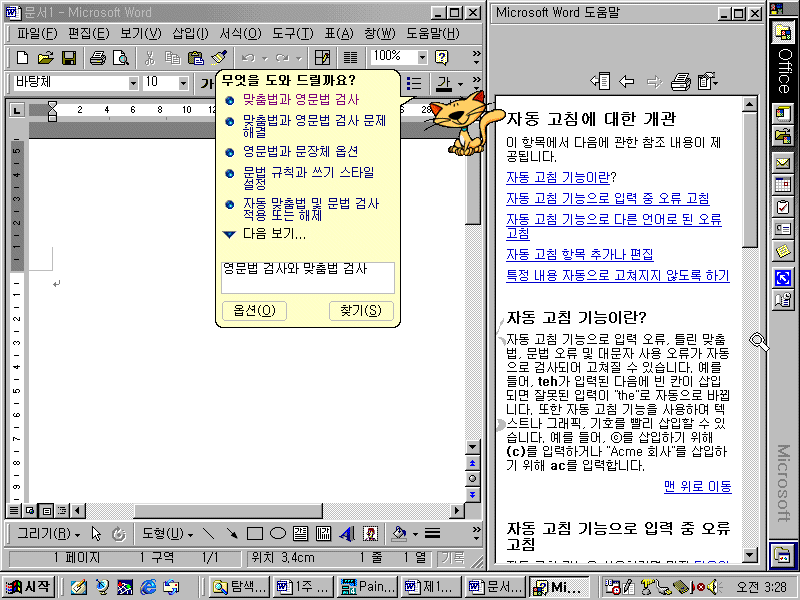
Task: Click New Note sticky icon on Office bar
Action: pyautogui.click(x=783, y=251)
